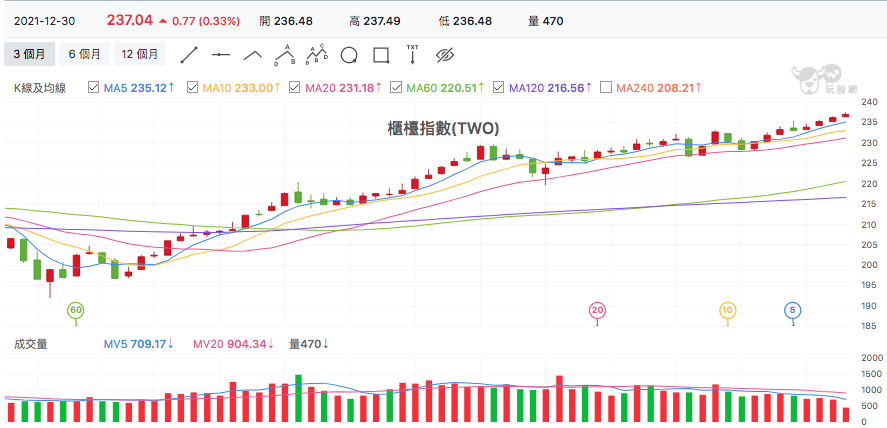This screenshot has height=428, width=887.
Task: Switch to the 12 個月 range tab
Action: click(x=140, y=54)
